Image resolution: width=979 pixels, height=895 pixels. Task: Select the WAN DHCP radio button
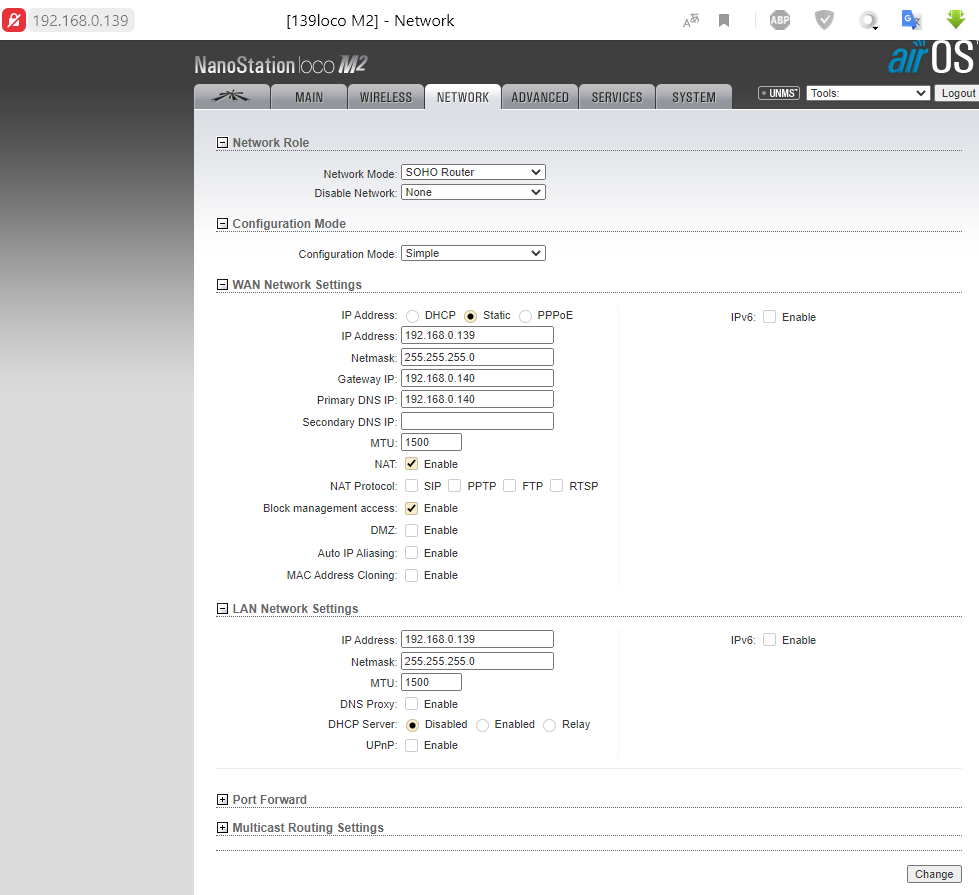(413, 316)
